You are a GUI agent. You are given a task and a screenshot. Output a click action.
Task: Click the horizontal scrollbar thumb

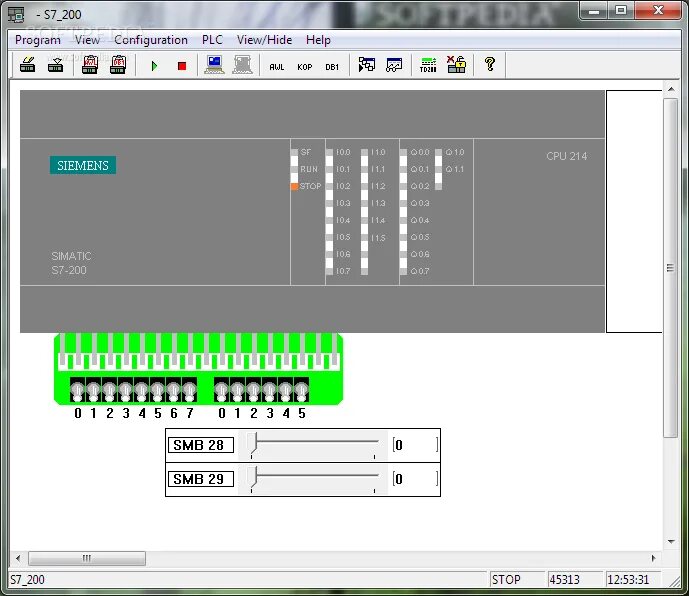pos(87,558)
